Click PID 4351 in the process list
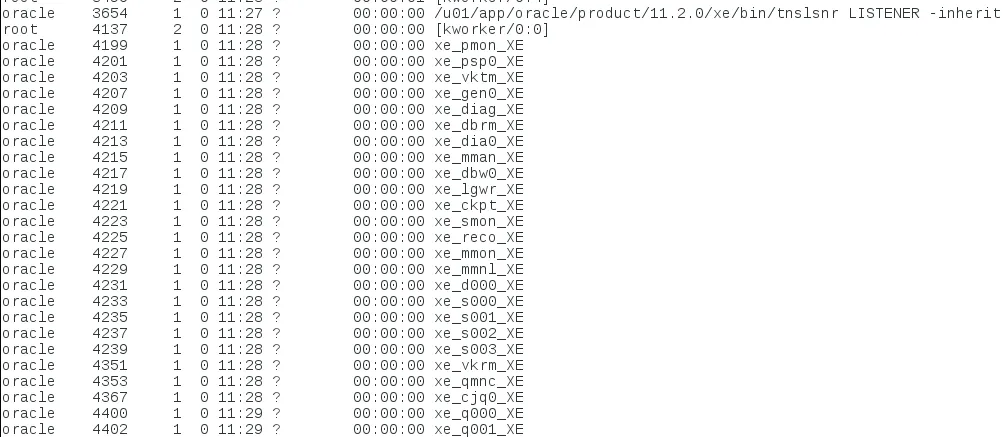Viewport: 1002px width, 437px height. click(x=109, y=365)
